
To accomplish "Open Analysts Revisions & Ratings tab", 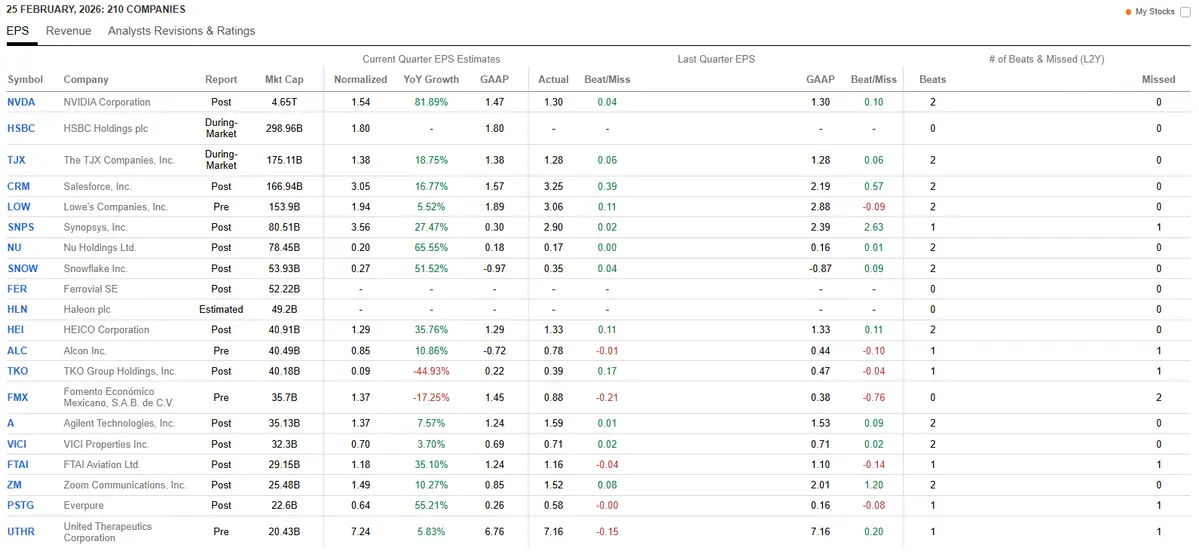I will pos(181,31).
